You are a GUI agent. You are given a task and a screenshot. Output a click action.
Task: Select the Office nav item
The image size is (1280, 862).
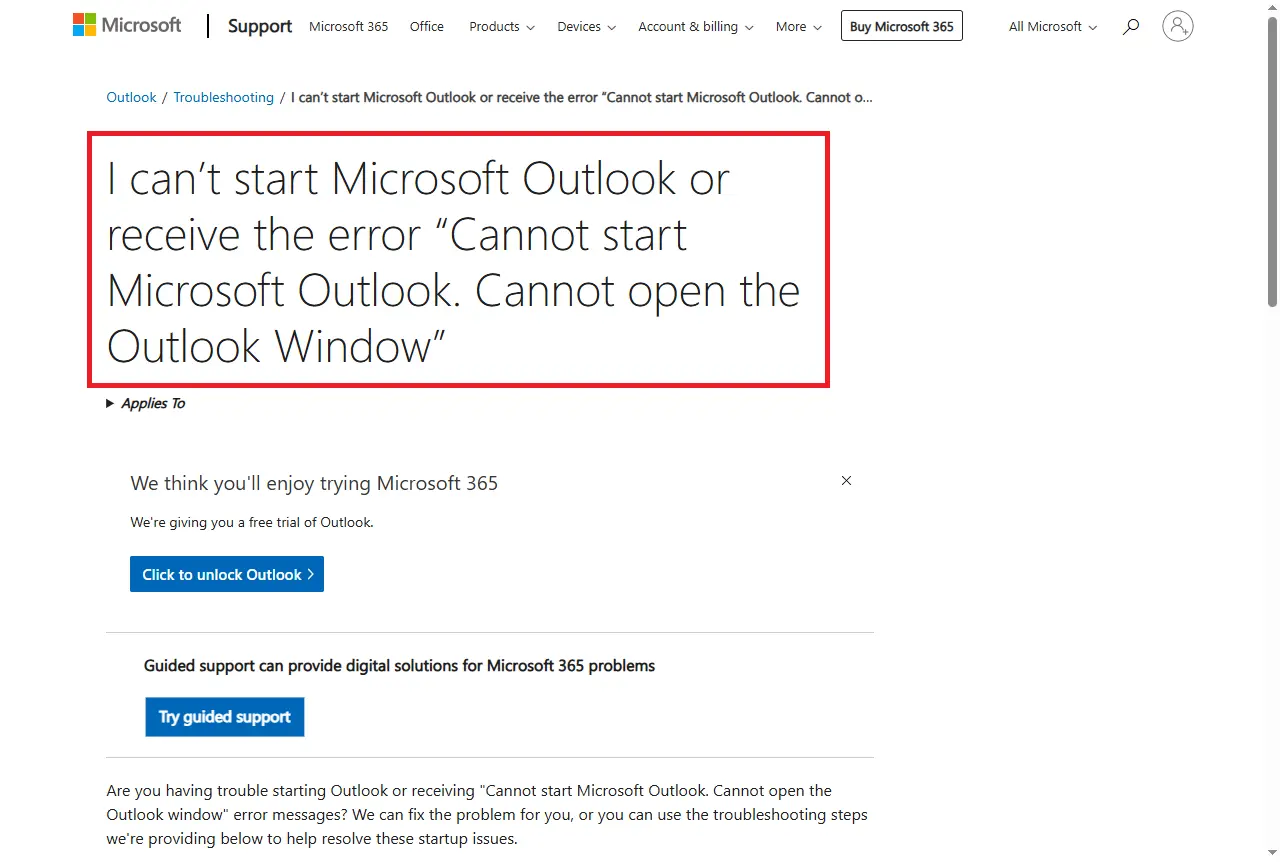point(427,27)
